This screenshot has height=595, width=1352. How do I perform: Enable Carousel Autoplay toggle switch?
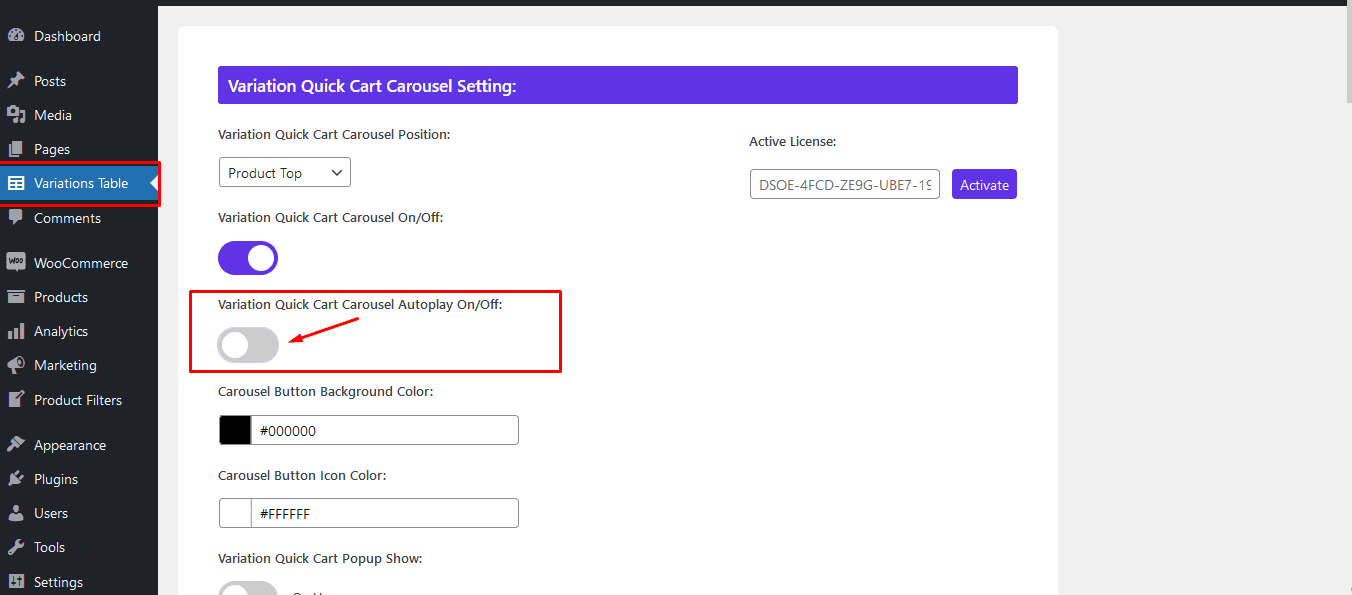click(248, 345)
